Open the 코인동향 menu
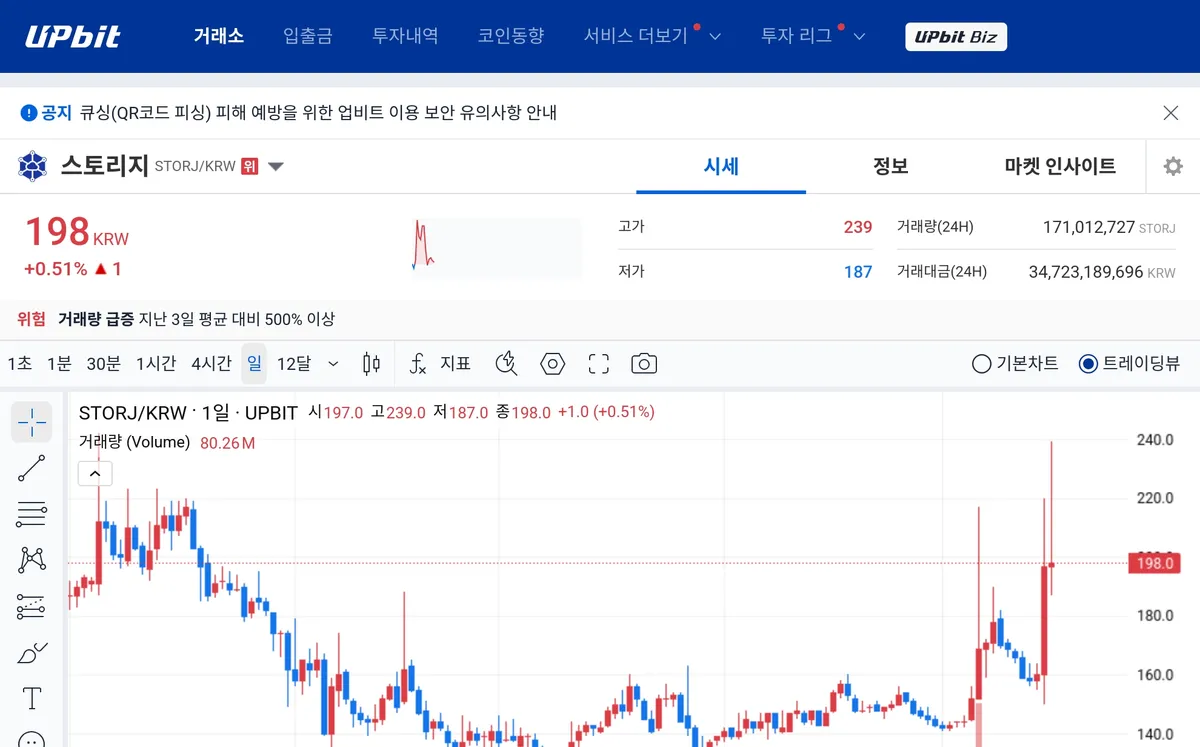This screenshot has height=747, width=1200. tap(511, 36)
